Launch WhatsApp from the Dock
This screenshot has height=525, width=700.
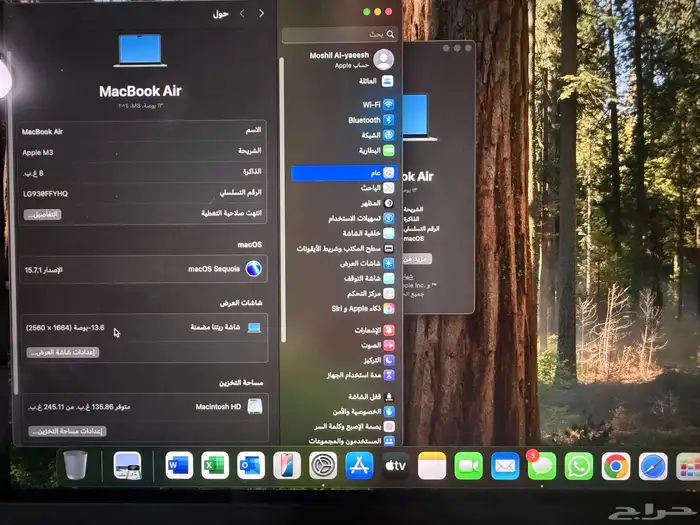(x=578, y=466)
